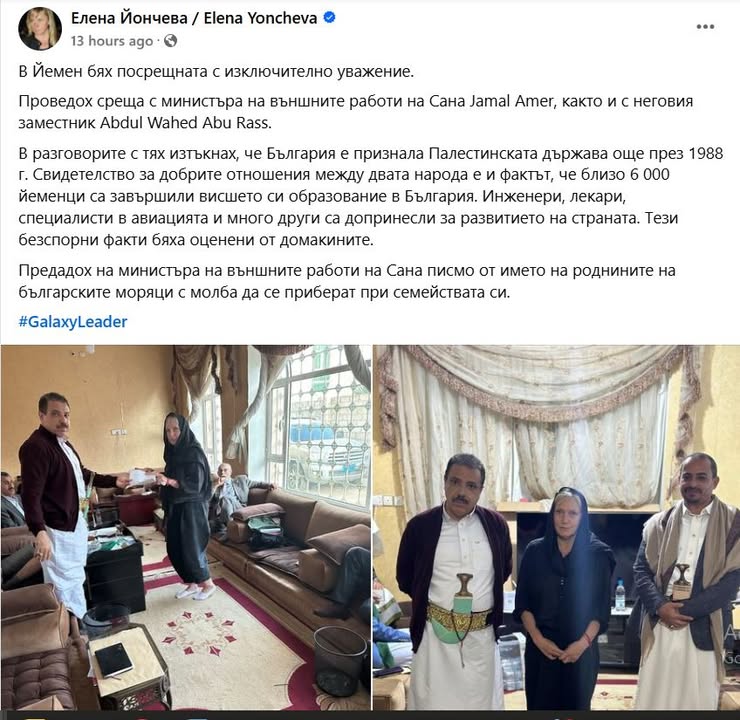The width and height of the screenshot is (740, 720).
Task: Follow the #GalaxyLeader hashtag
Action: (73, 322)
